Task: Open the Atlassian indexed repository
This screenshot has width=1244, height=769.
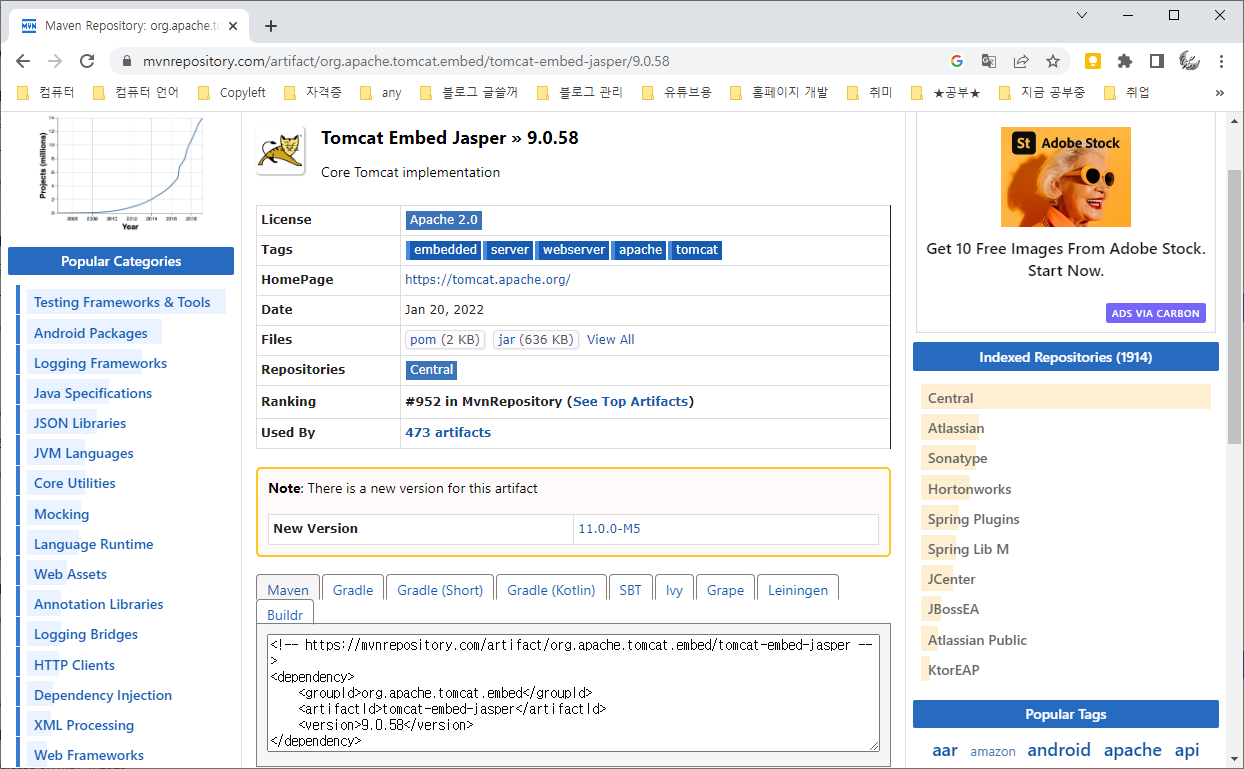Action: [x=956, y=428]
